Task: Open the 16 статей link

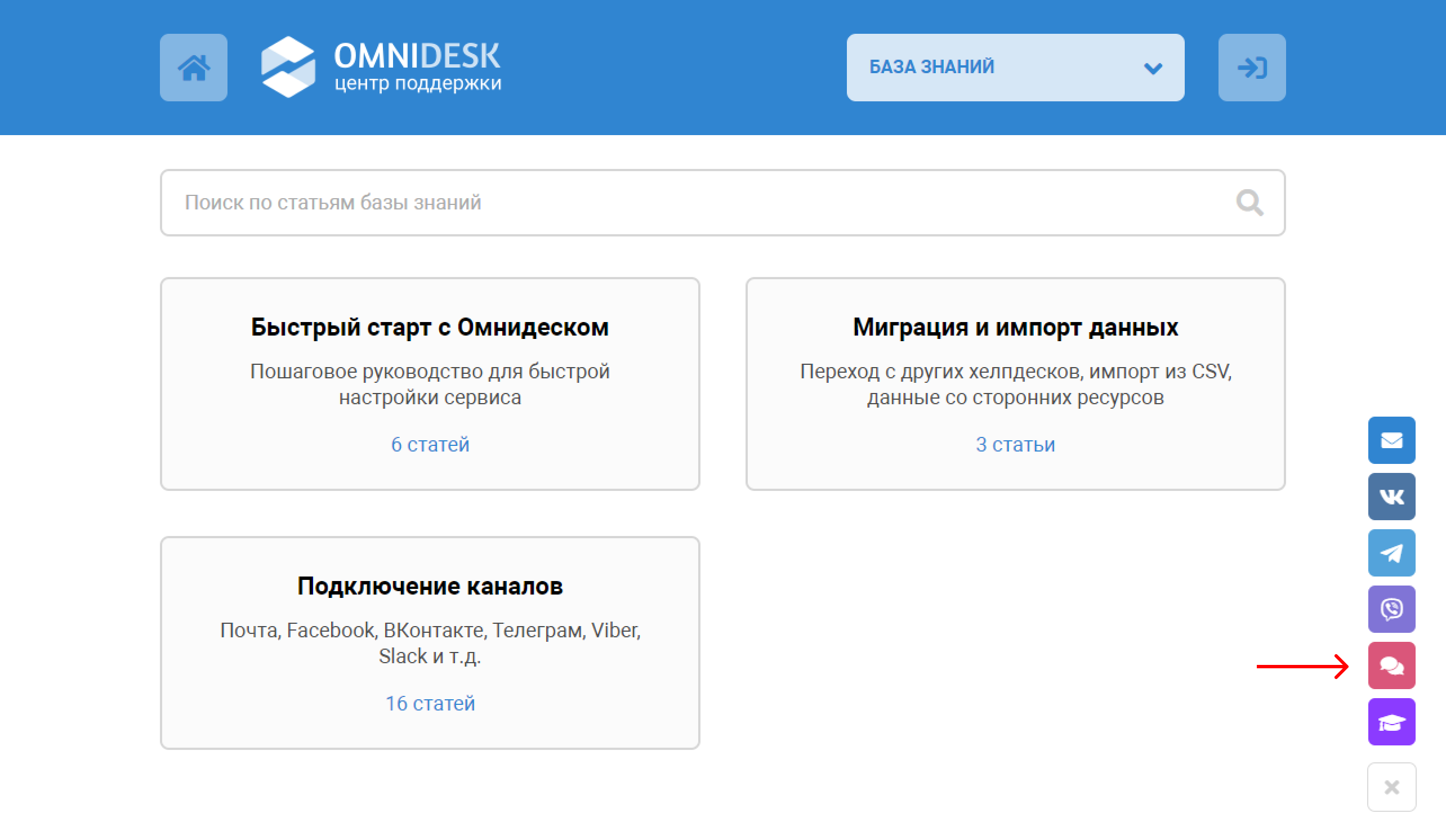Action: pos(430,703)
